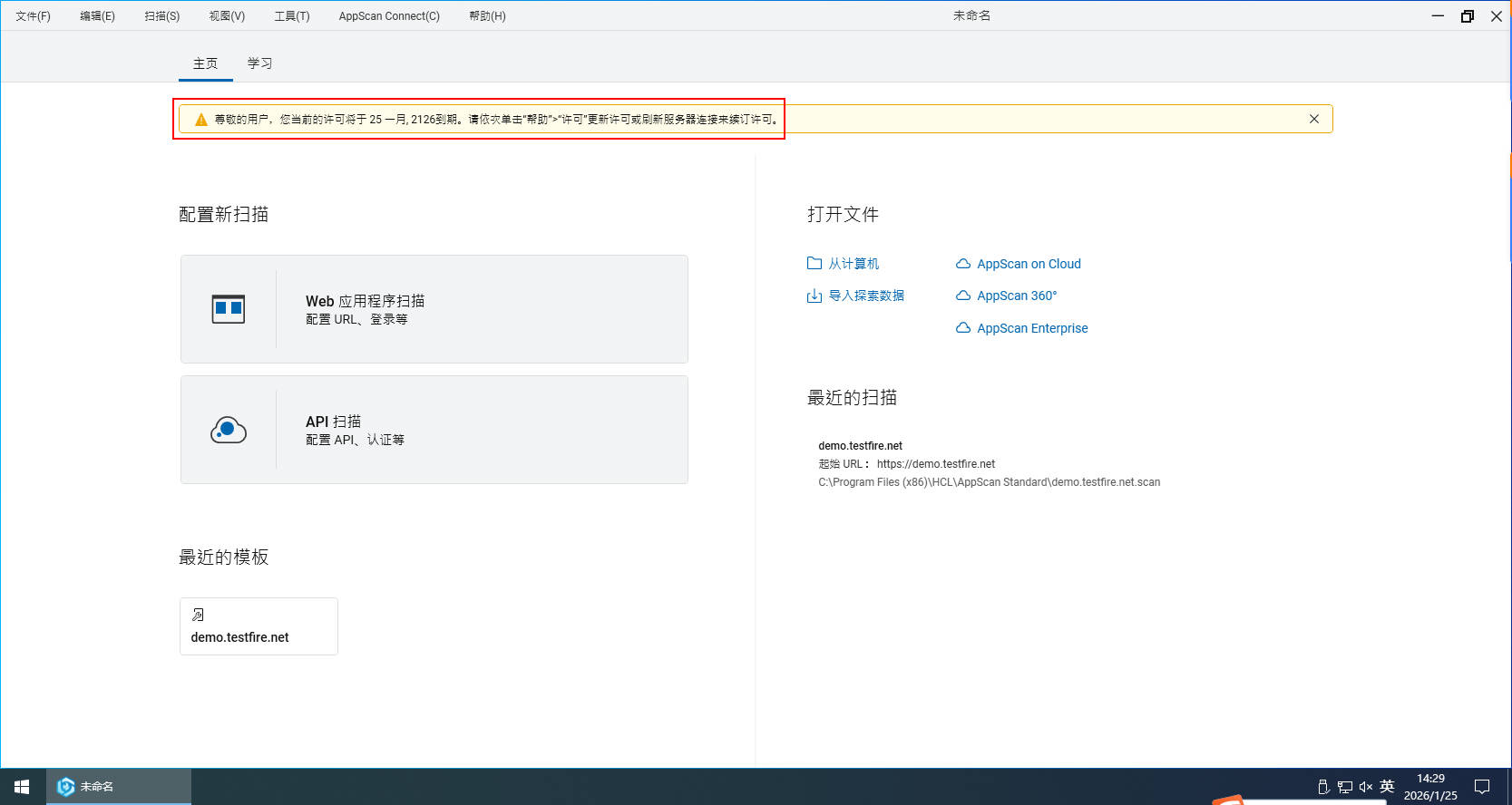Viewport: 1512px width, 805px height.
Task: Click the cloud icon beside AppScan on Cloud
Action: tap(963, 264)
